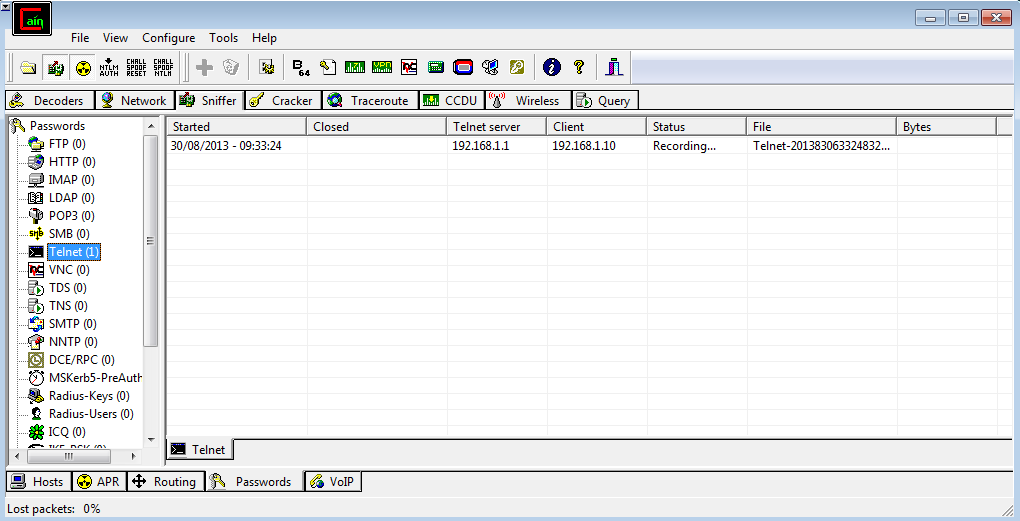The width and height of the screenshot is (1020, 521).
Task: Open the key-on-page password decoder icon
Action: point(328,67)
